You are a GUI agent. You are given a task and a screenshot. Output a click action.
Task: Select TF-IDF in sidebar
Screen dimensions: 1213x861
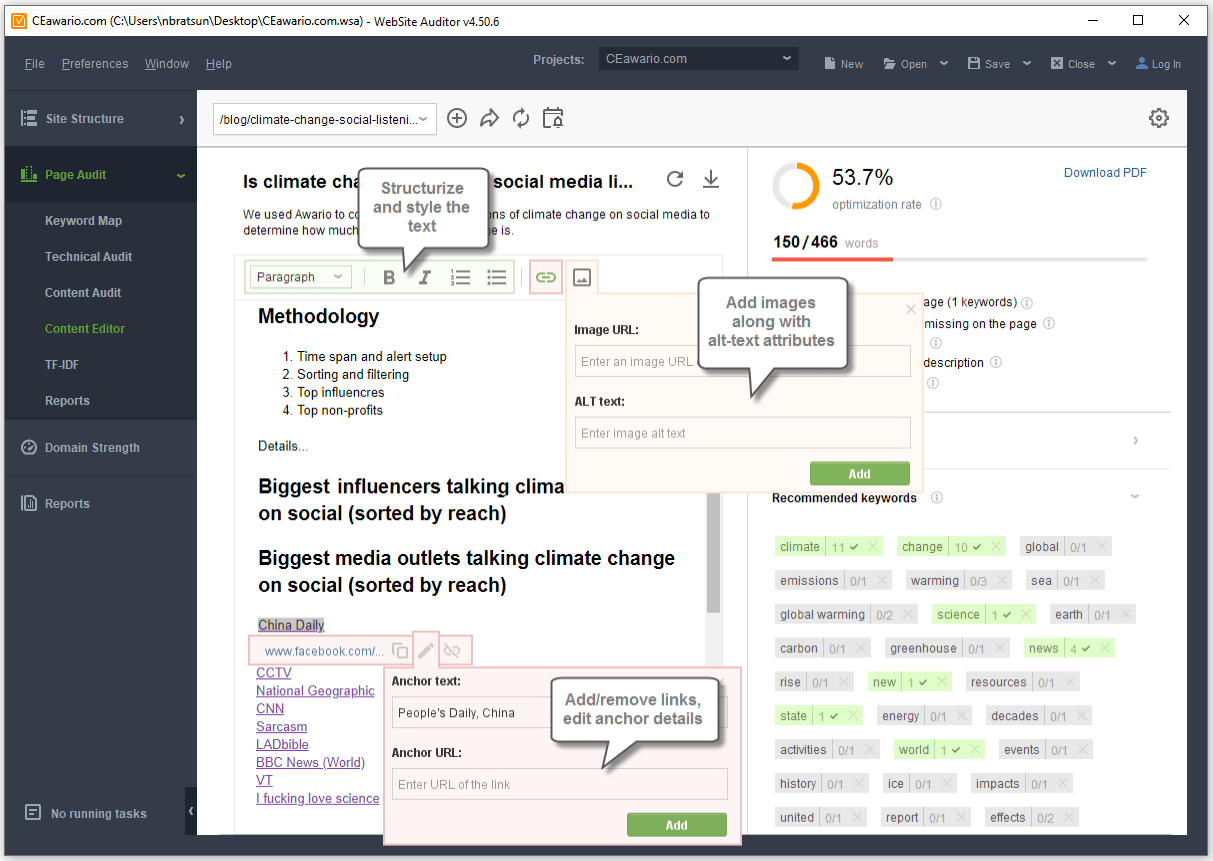pyautogui.click(x=62, y=365)
